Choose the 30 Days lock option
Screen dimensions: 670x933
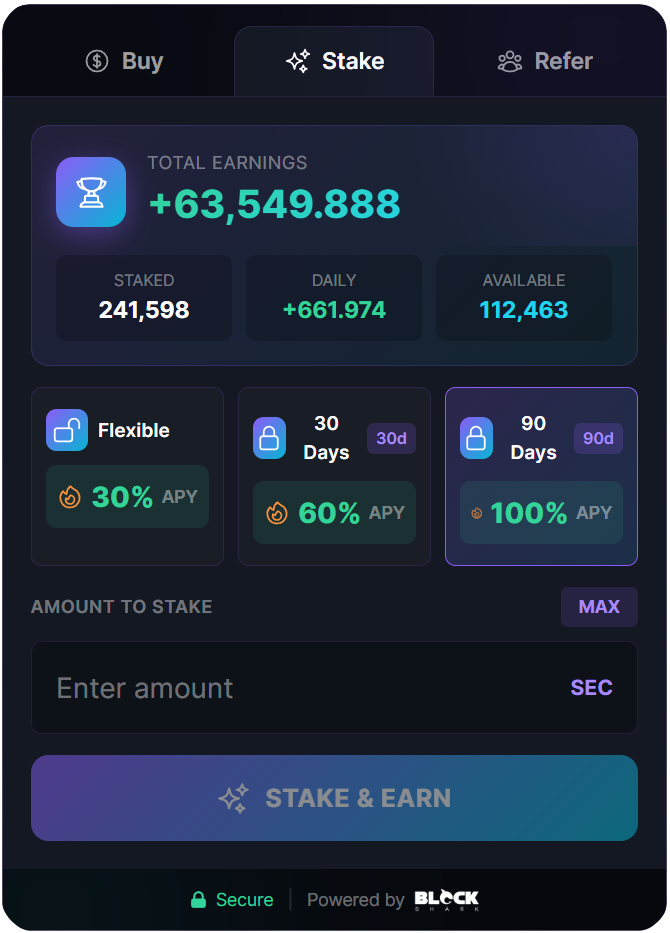334,476
